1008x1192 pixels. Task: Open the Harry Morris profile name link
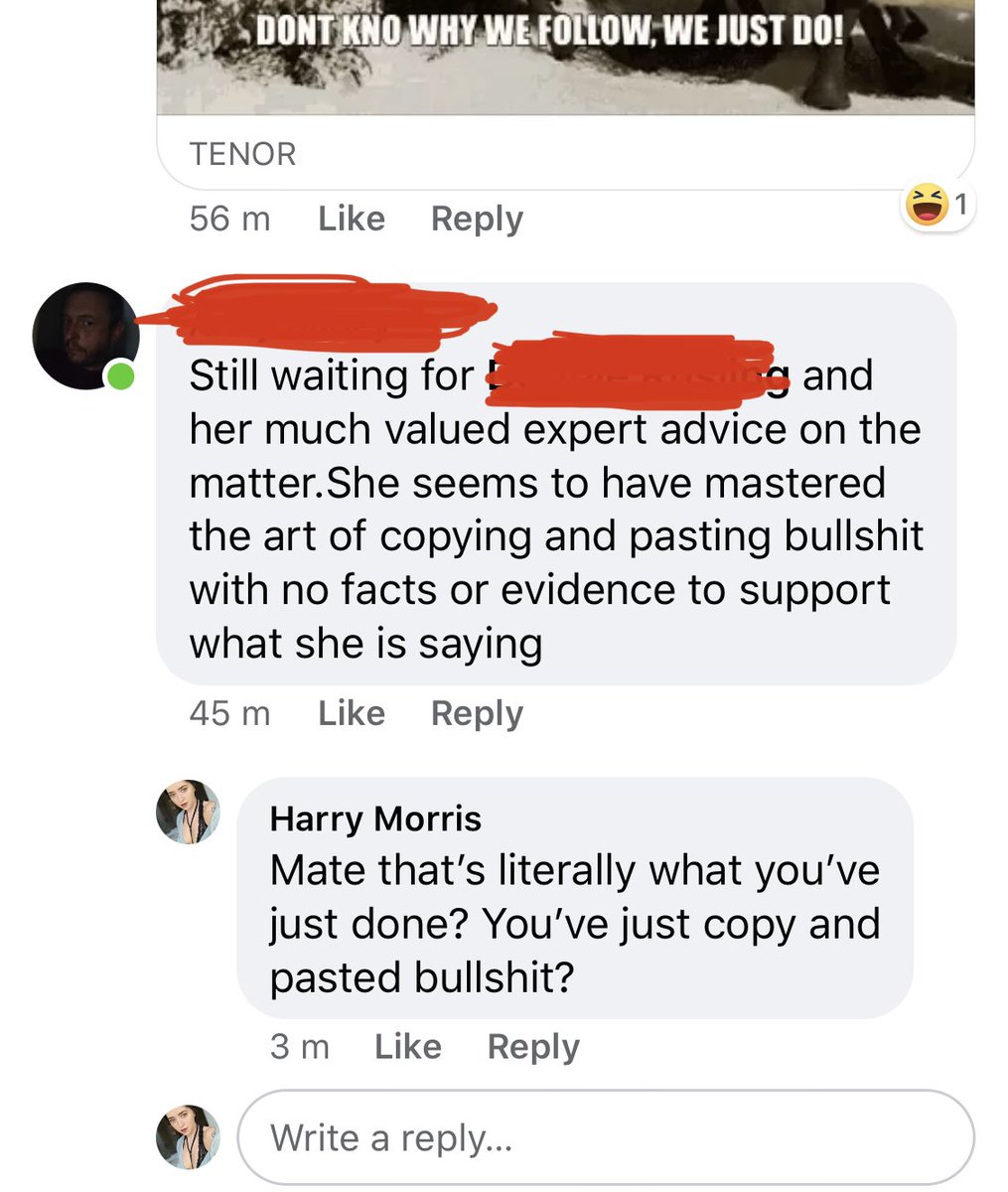point(375,819)
